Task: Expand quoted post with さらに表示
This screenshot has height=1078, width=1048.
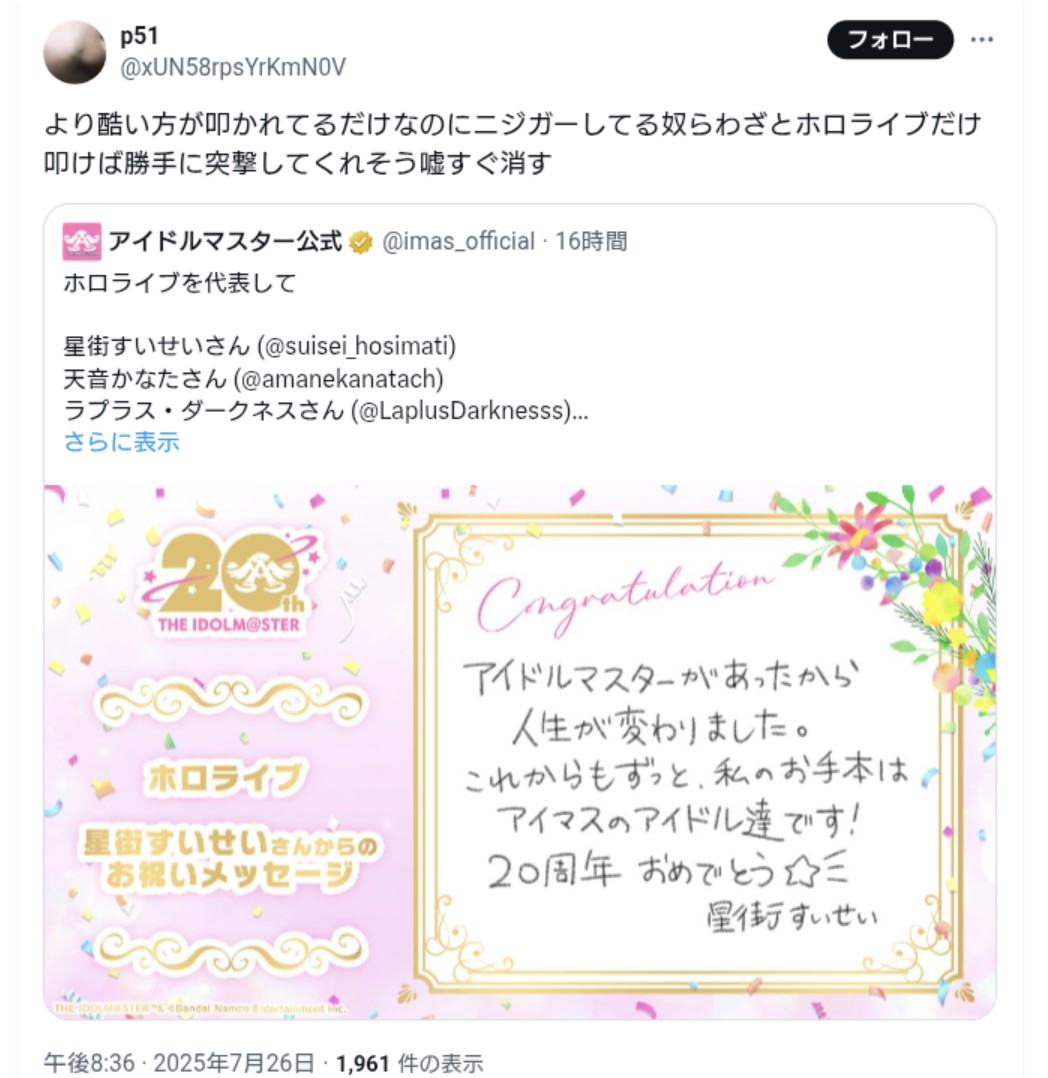Action: [x=122, y=441]
